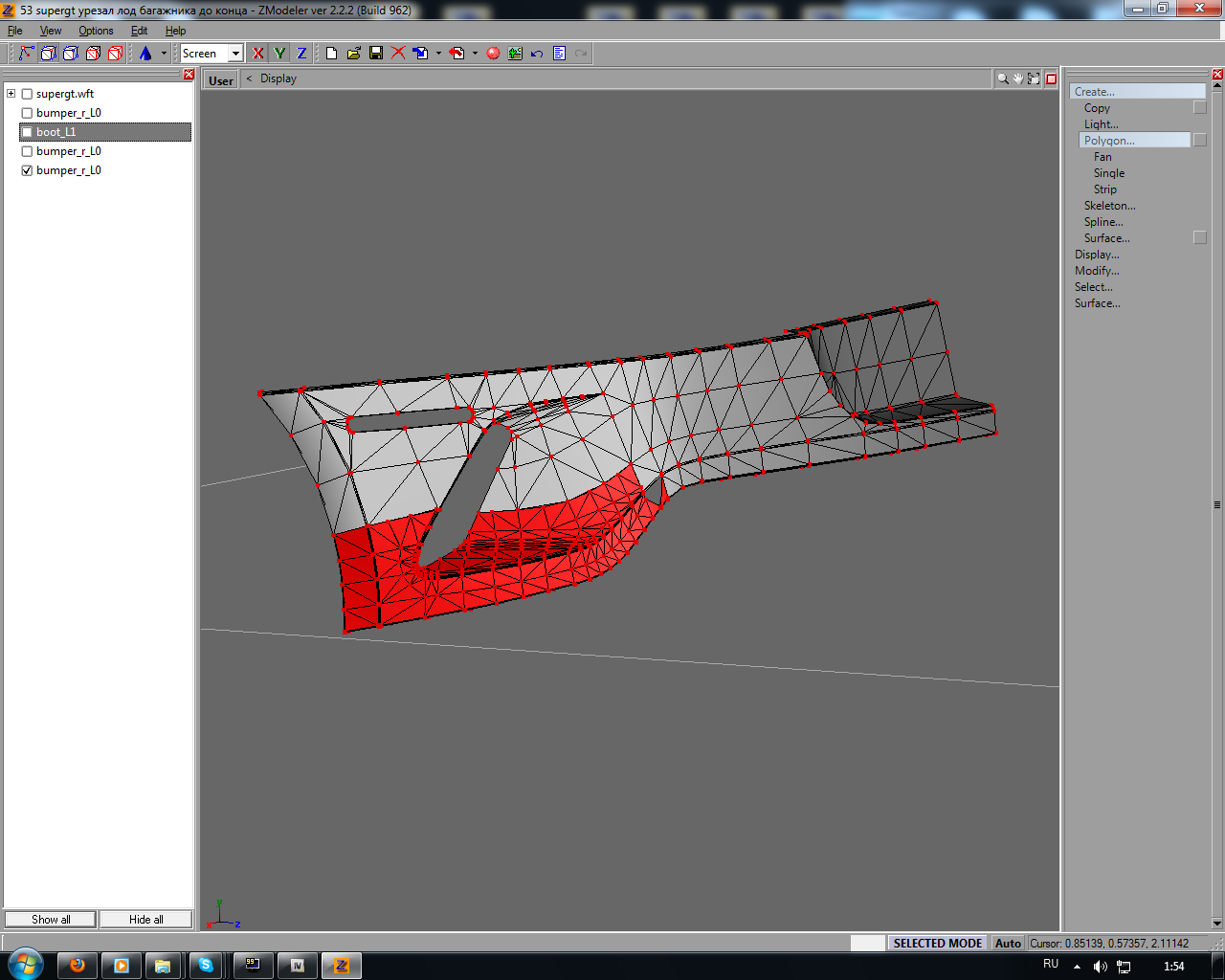Expand the supergt.wft tree node

[11, 94]
